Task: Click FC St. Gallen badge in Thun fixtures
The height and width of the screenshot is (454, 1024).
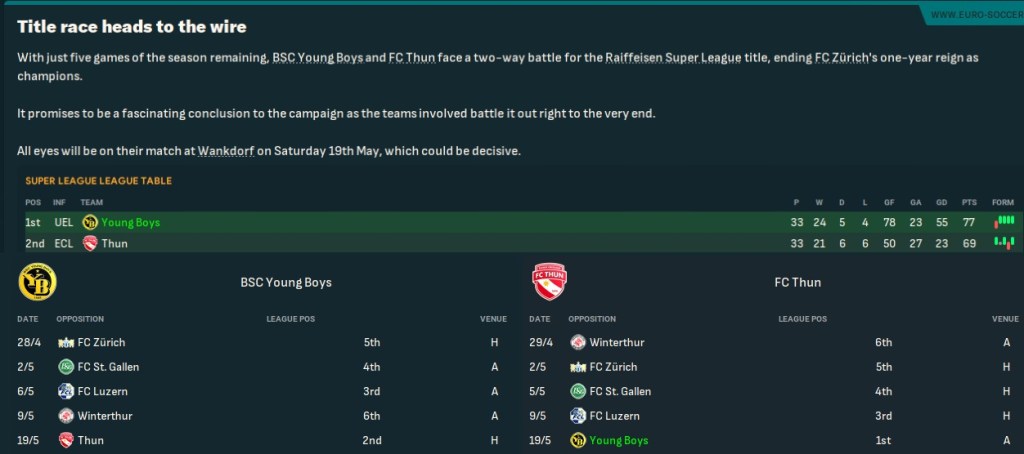Action: [x=577, y=391]
